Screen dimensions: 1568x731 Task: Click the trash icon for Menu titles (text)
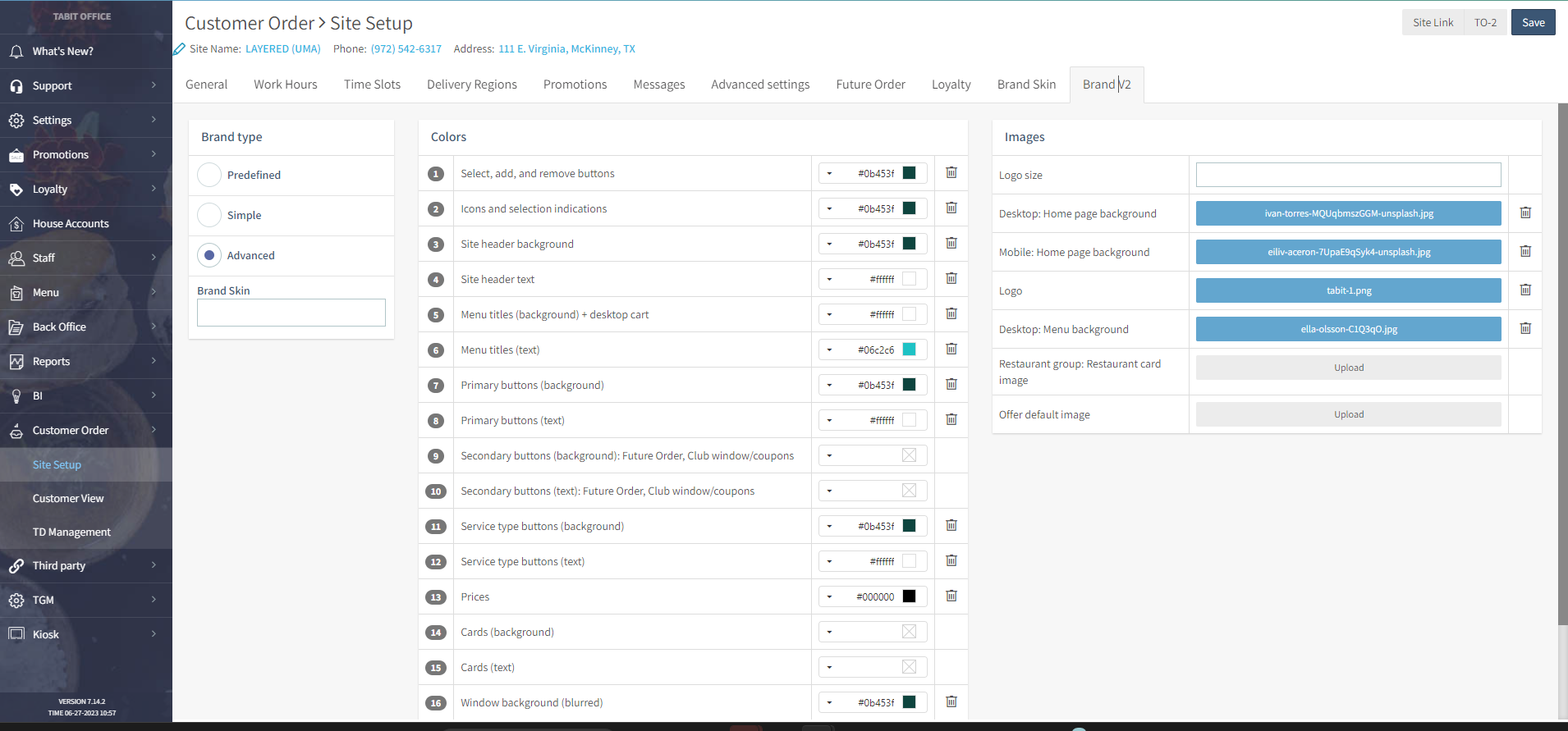pyautogui.click(x=951, y=350)
